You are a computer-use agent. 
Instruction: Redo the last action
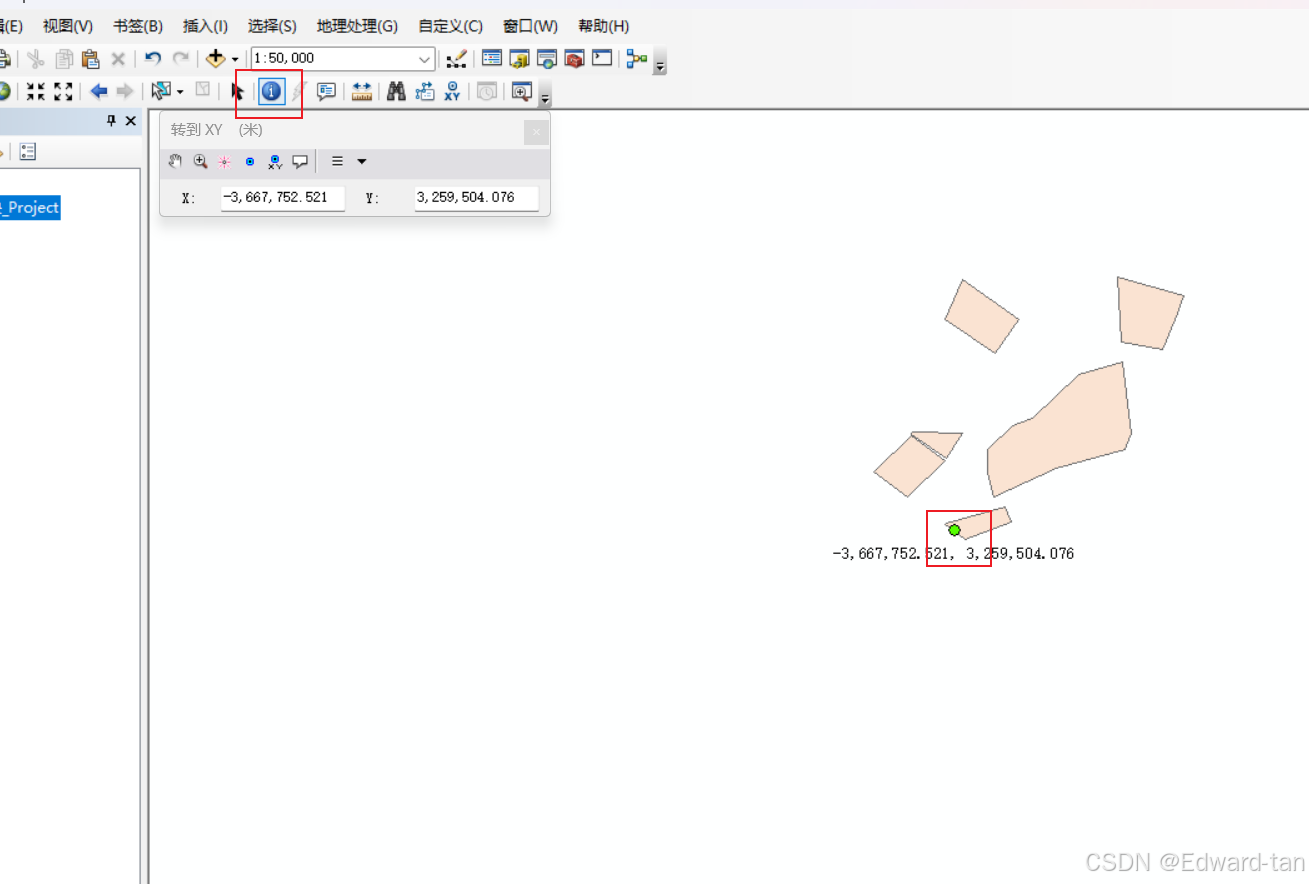coord(181,59)
